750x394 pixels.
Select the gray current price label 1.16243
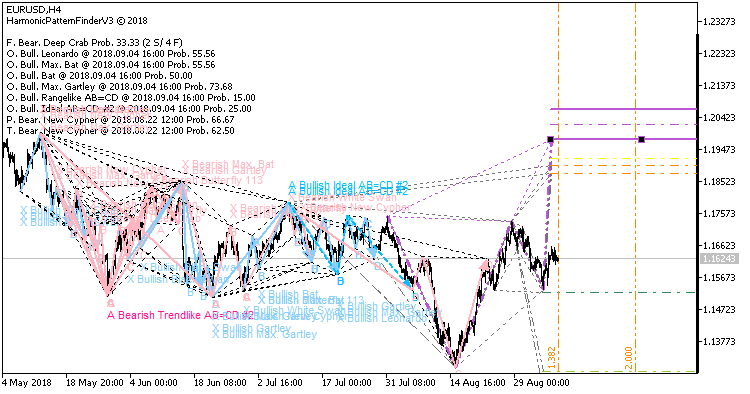coord(719,259)
